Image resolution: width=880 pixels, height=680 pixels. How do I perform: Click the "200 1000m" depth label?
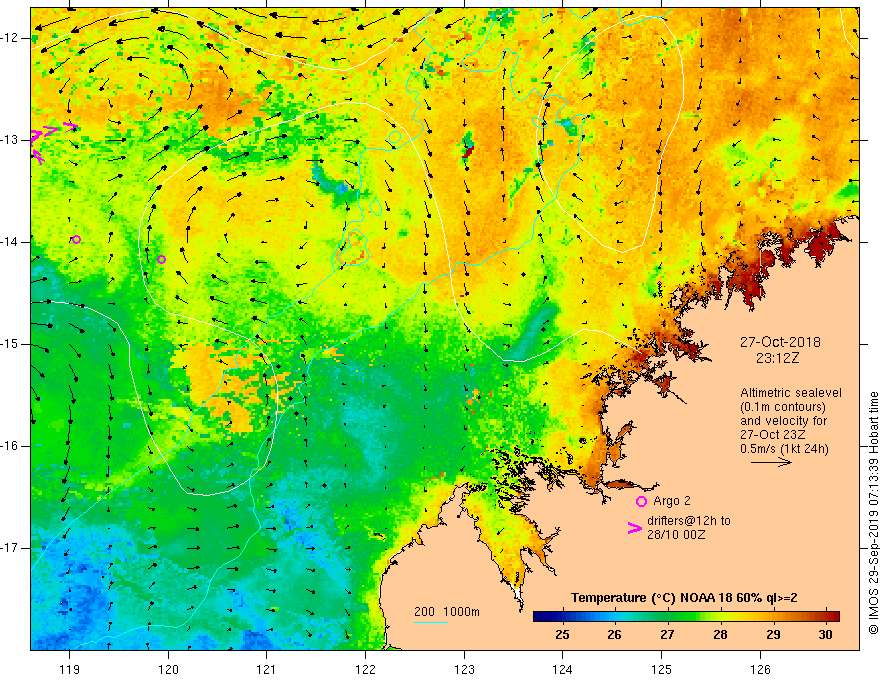[447, 612]
